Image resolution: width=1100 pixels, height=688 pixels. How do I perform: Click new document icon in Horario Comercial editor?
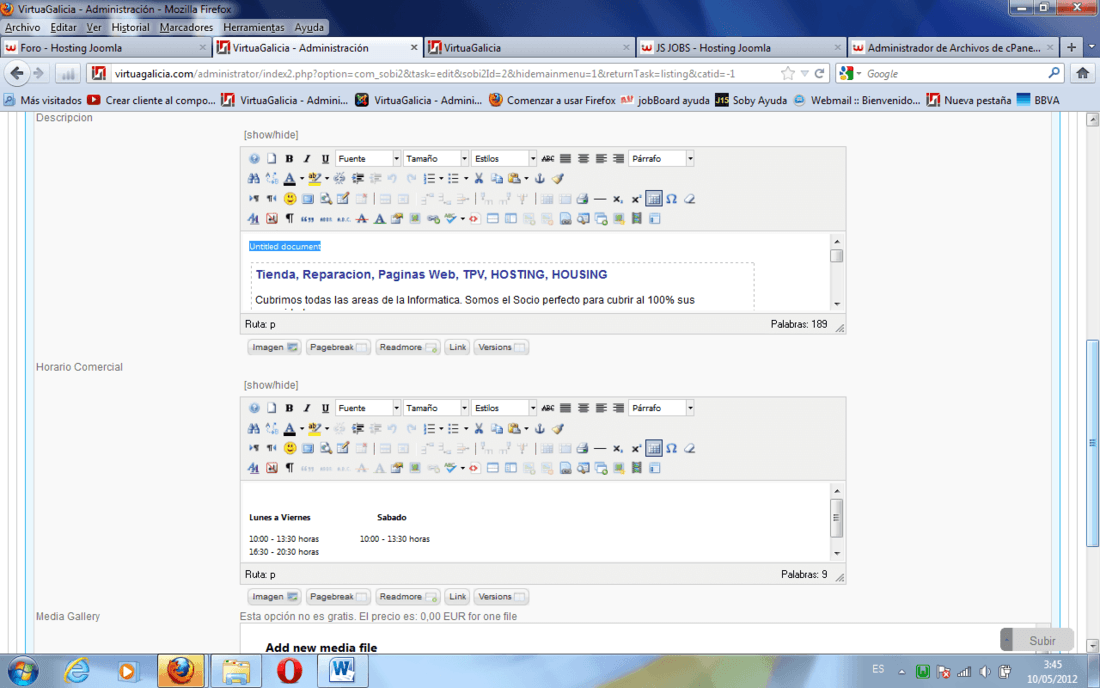pyautogui.click(x=271, y=408)
